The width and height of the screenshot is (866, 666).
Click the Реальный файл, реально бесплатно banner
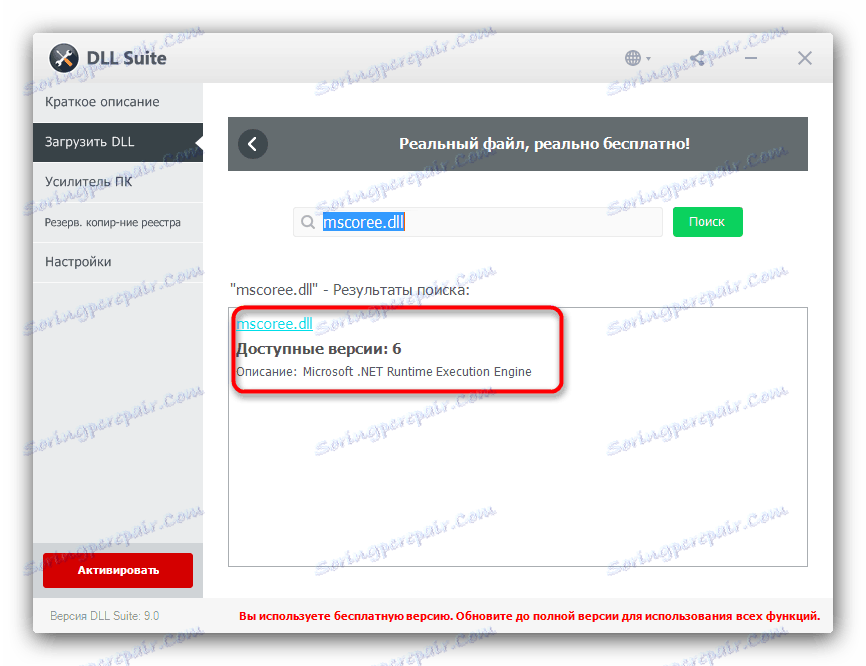518,144
